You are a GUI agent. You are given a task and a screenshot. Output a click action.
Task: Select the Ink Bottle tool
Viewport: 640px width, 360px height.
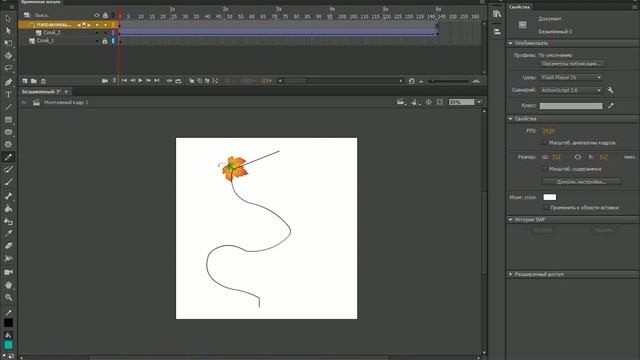click(8, 221)
